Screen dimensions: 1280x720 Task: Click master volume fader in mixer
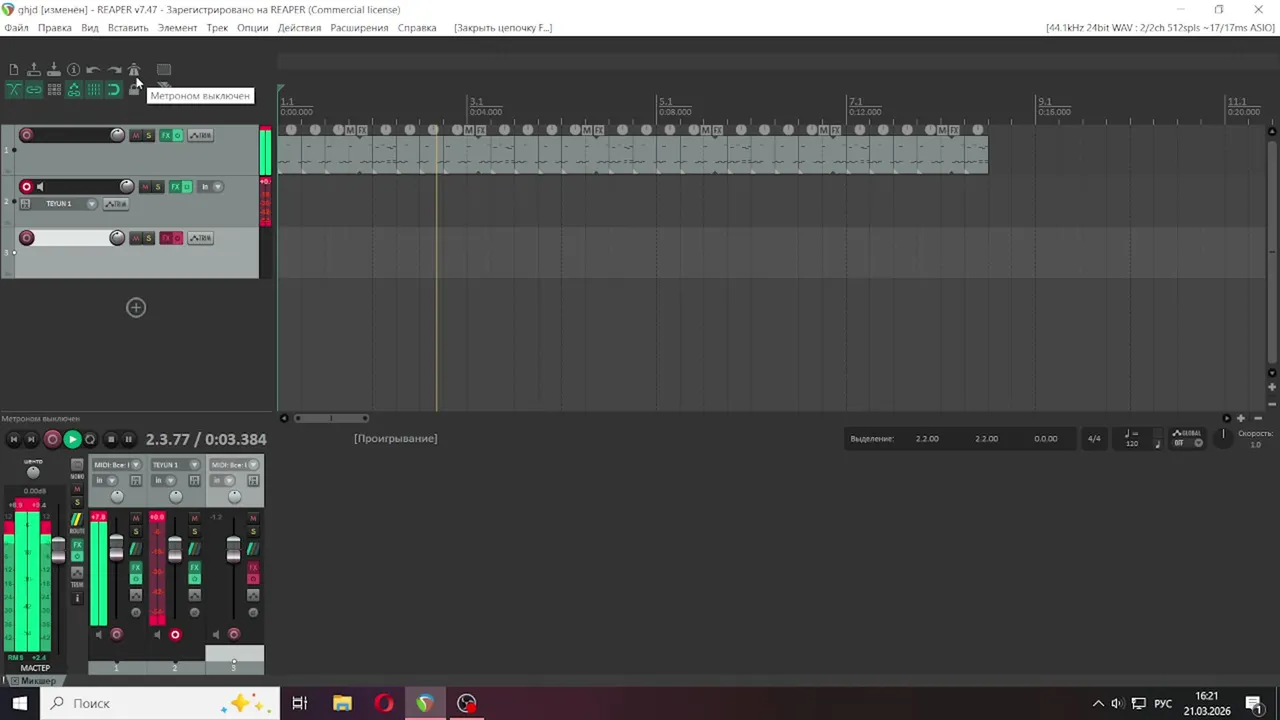click(x=58, y=550)
